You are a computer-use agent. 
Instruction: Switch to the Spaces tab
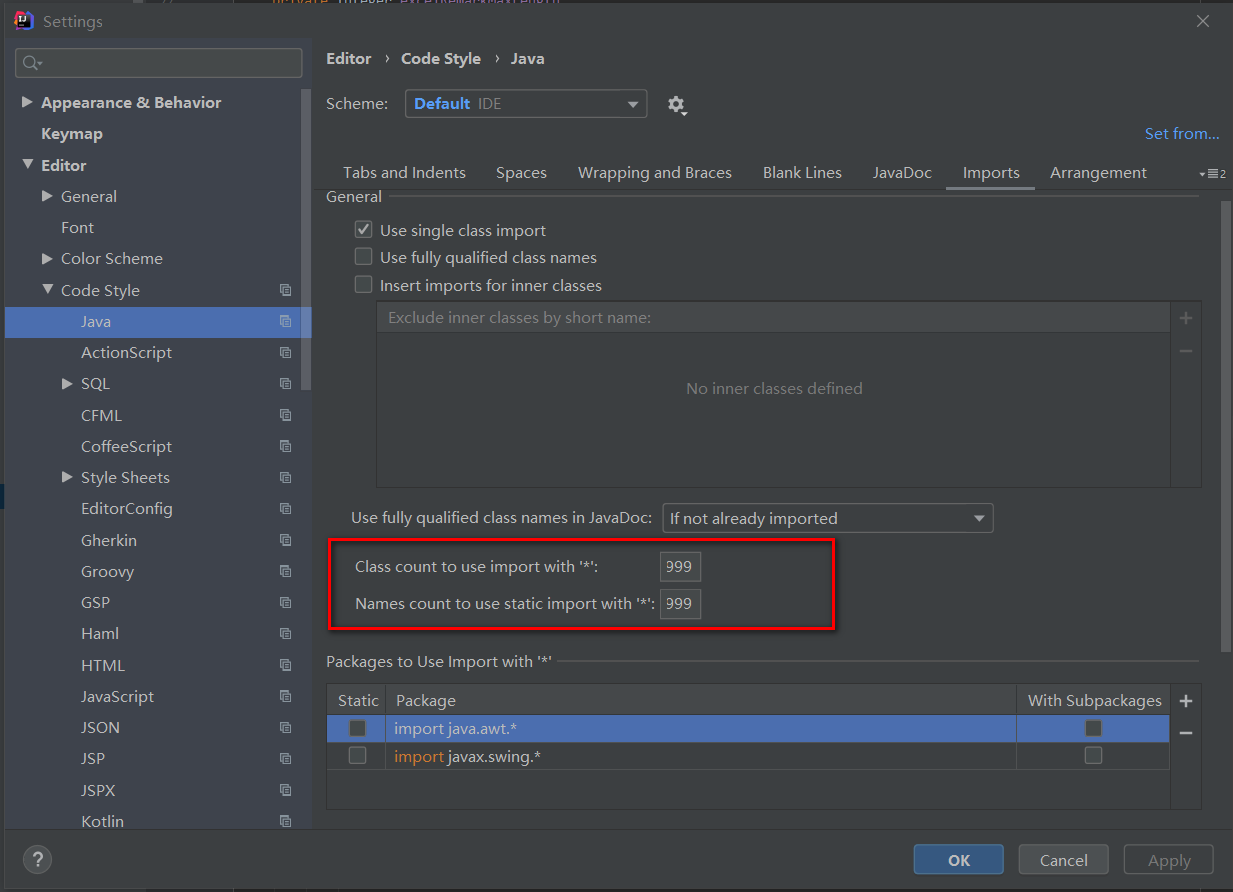click(x=521, y=173)
